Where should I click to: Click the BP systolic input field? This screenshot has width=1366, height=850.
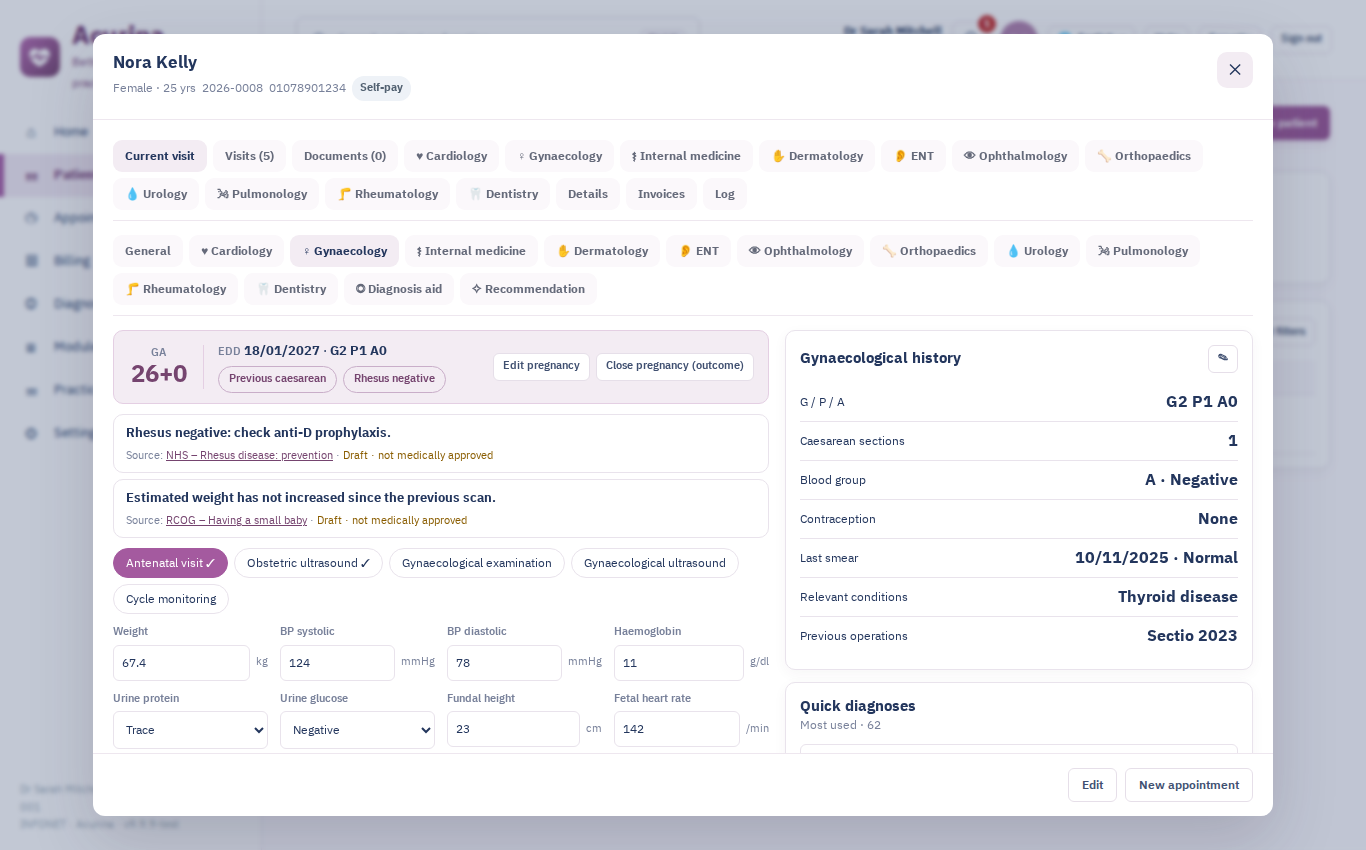pyautogui.click(x=337, y=663)
